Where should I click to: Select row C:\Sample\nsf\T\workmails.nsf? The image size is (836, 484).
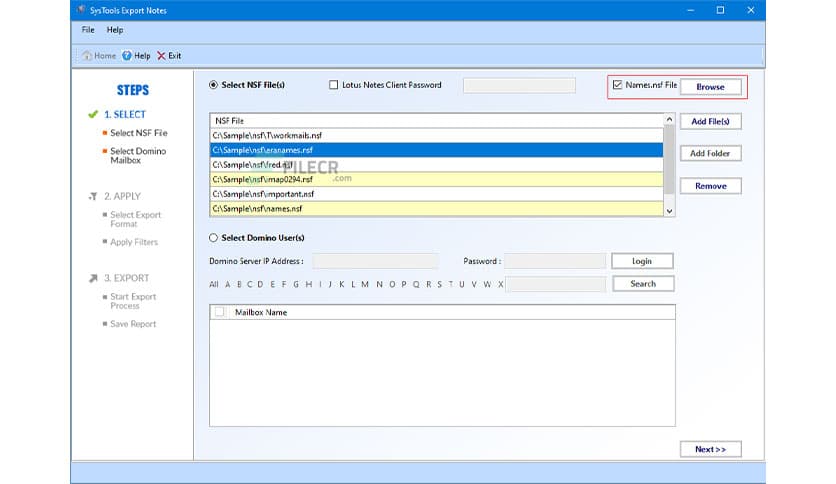click(437, 136)
